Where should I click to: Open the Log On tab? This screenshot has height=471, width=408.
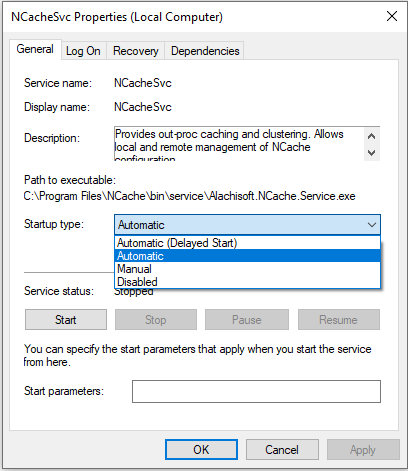[83, 51]
